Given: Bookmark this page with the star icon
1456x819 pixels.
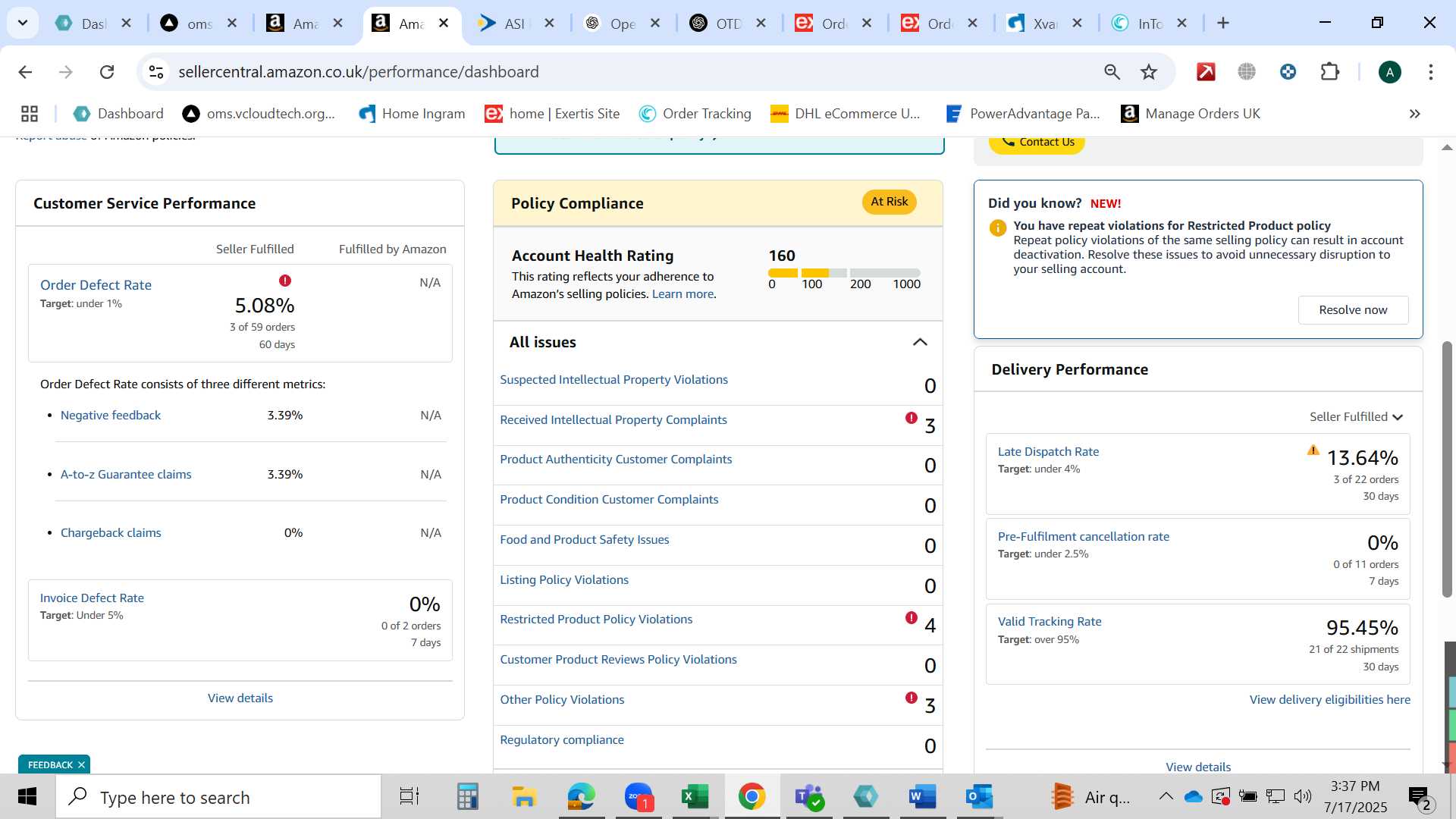Looking at the screenshot, I should [x=1149, y=72].
